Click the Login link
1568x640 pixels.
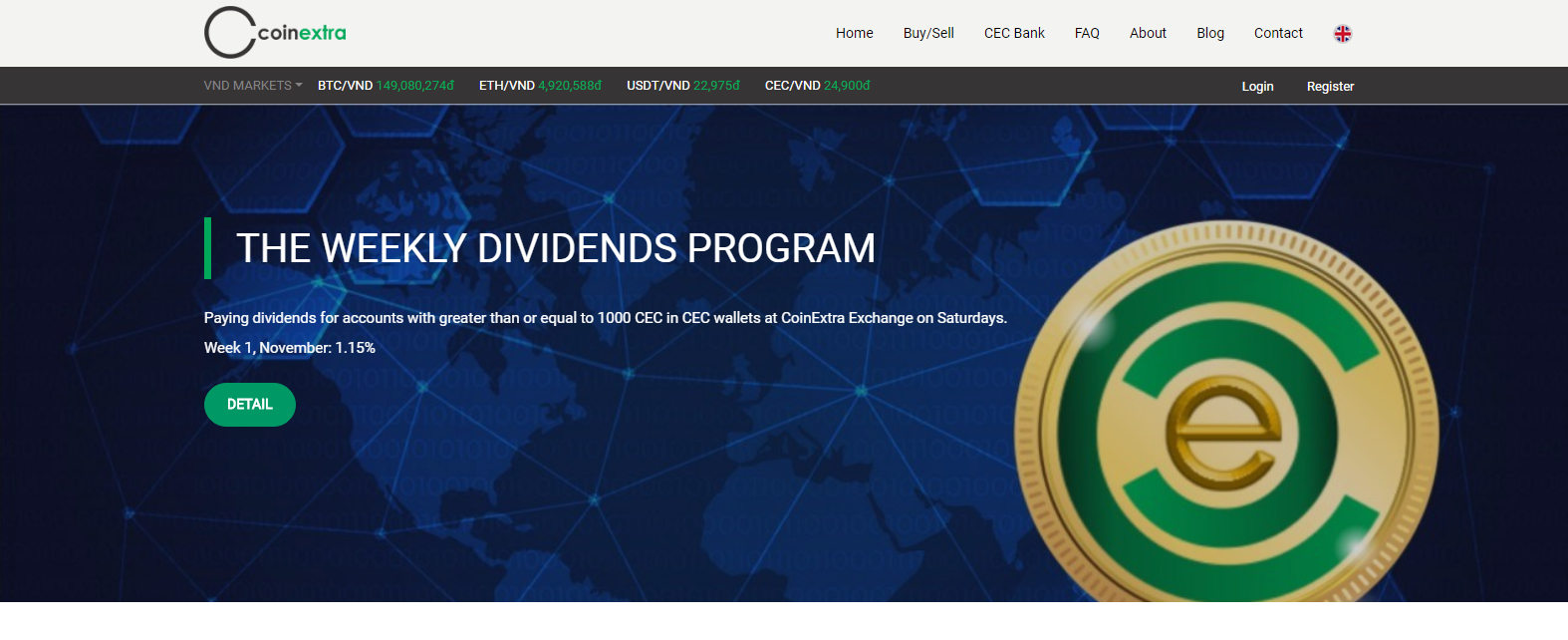pyautogui.click(x=1257, y=87)
